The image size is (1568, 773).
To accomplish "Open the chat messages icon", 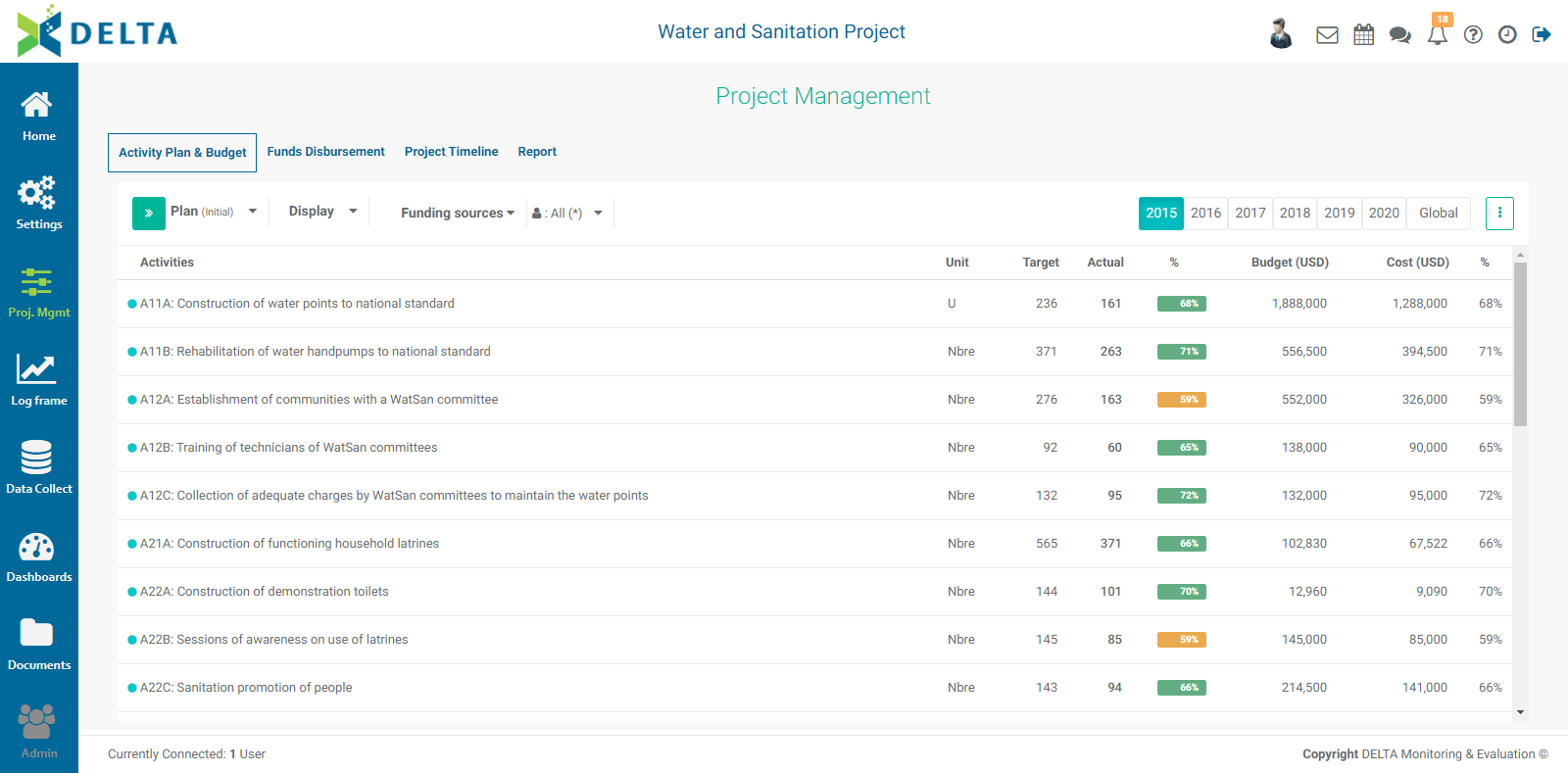I will pos(1400,35).
